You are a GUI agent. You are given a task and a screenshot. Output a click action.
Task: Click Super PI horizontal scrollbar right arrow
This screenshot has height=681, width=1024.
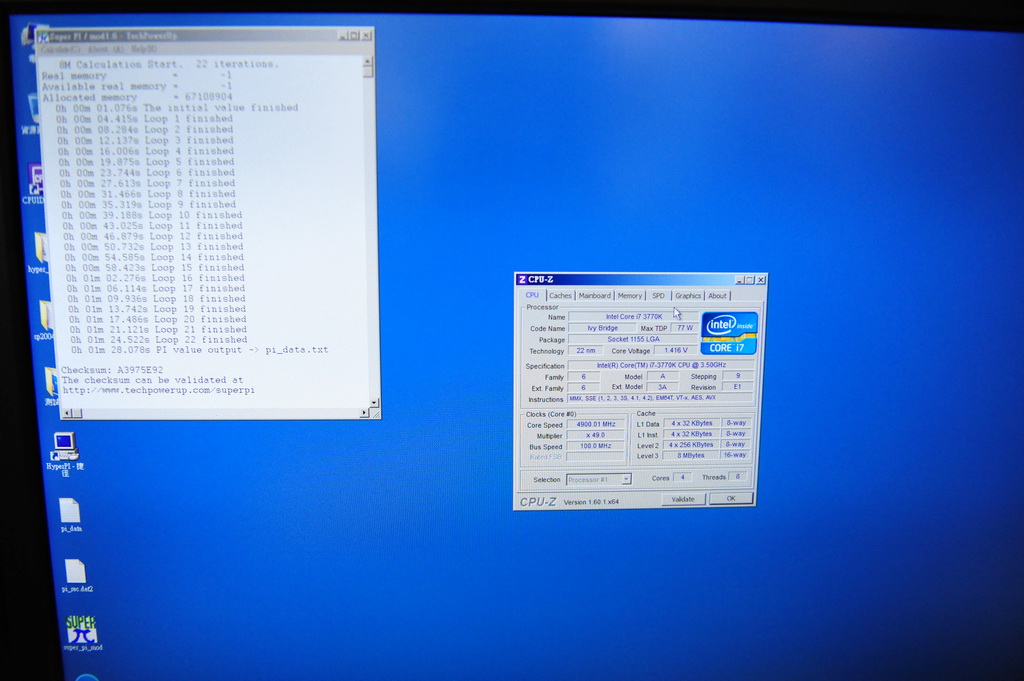pyautogui.click(x=364, y=413)
